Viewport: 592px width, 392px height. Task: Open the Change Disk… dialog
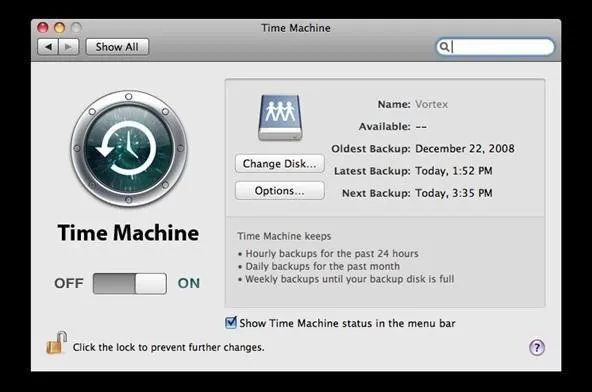tap(280, 164)
